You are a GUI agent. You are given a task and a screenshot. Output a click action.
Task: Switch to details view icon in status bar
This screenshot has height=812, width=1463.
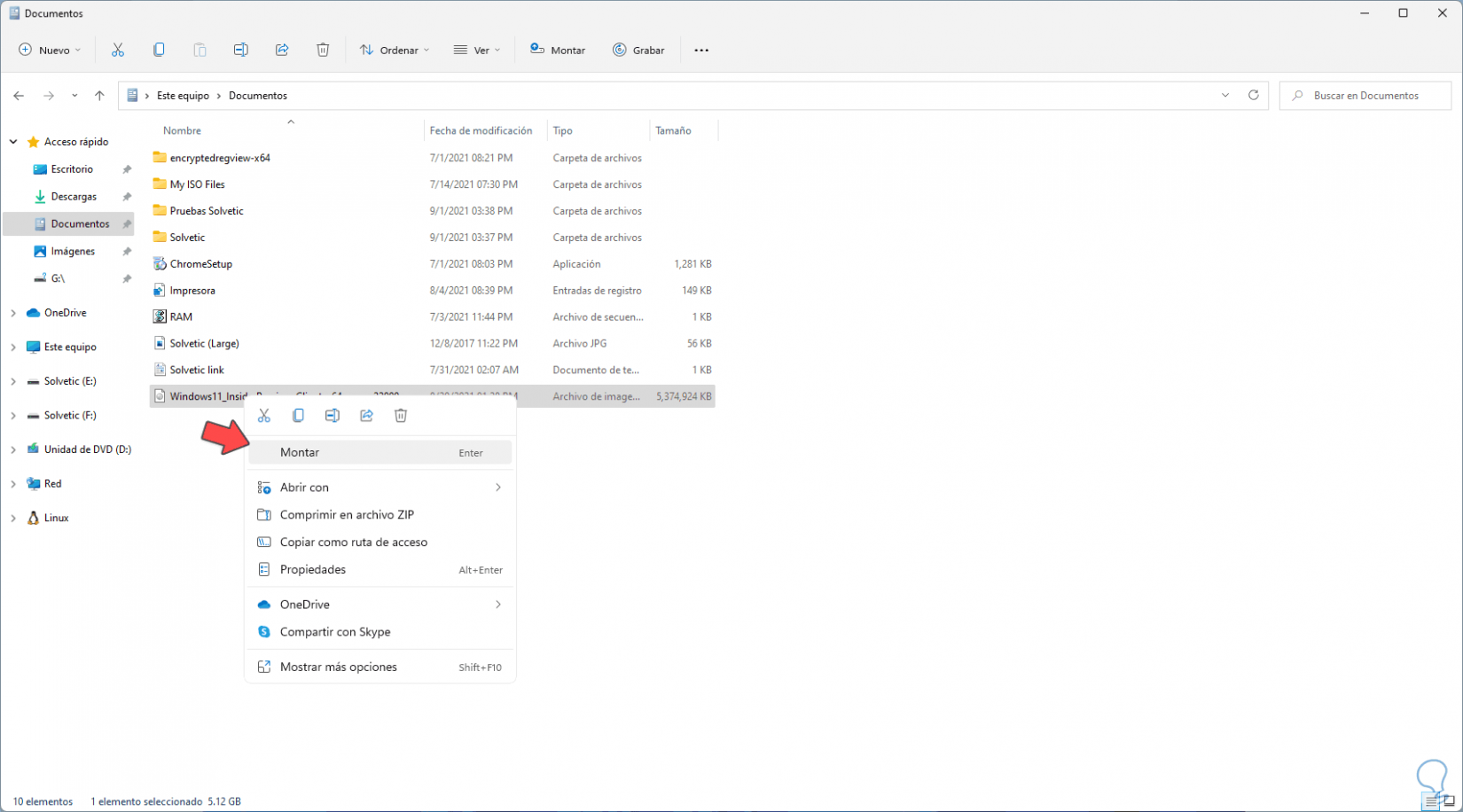pyautogui.click(x=1432, y=801)
